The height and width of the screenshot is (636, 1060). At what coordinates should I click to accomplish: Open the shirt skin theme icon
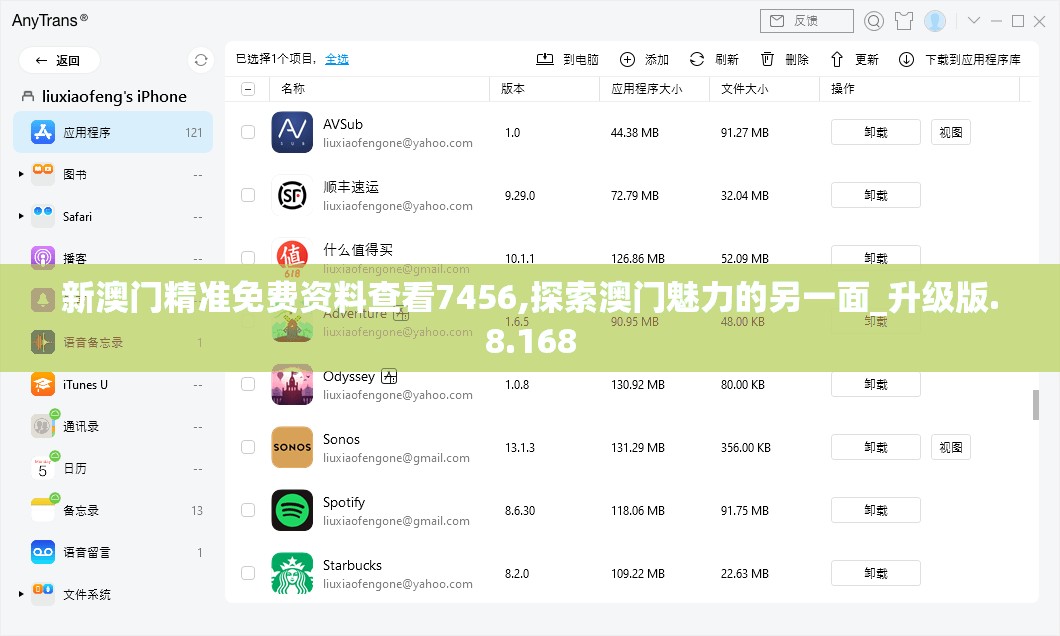click(x=904, y=21)
